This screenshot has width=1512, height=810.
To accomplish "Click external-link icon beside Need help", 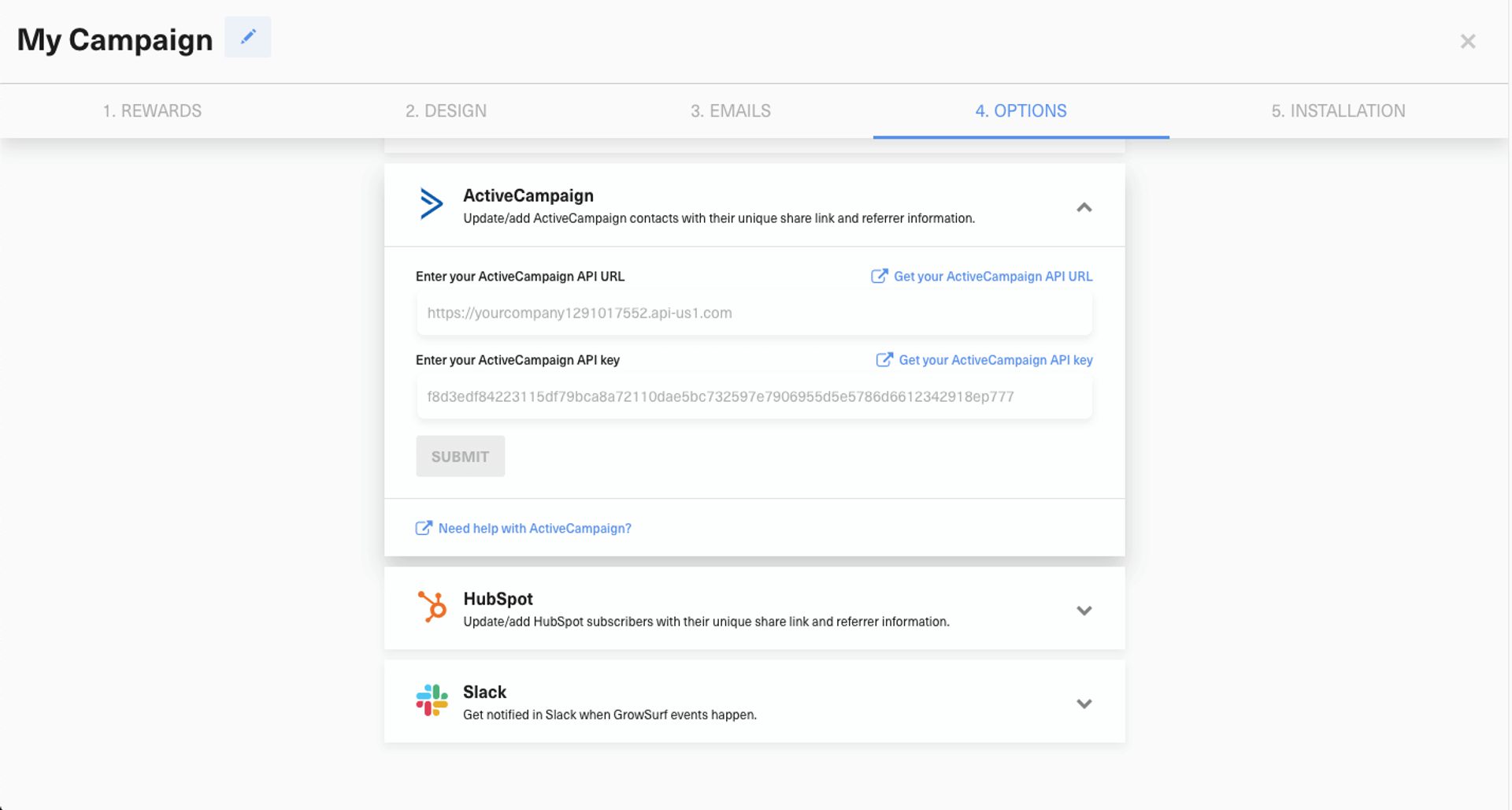I will tap(424, 529).
